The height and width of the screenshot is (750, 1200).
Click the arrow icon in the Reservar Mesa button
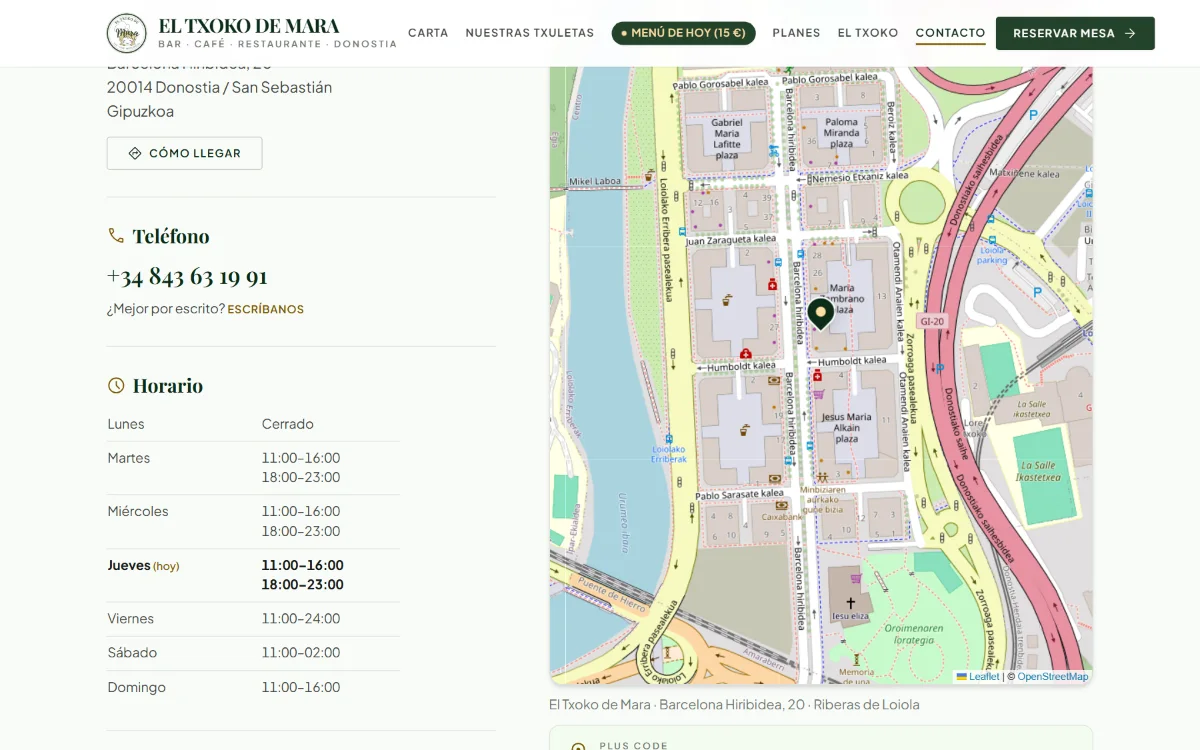1130,33
